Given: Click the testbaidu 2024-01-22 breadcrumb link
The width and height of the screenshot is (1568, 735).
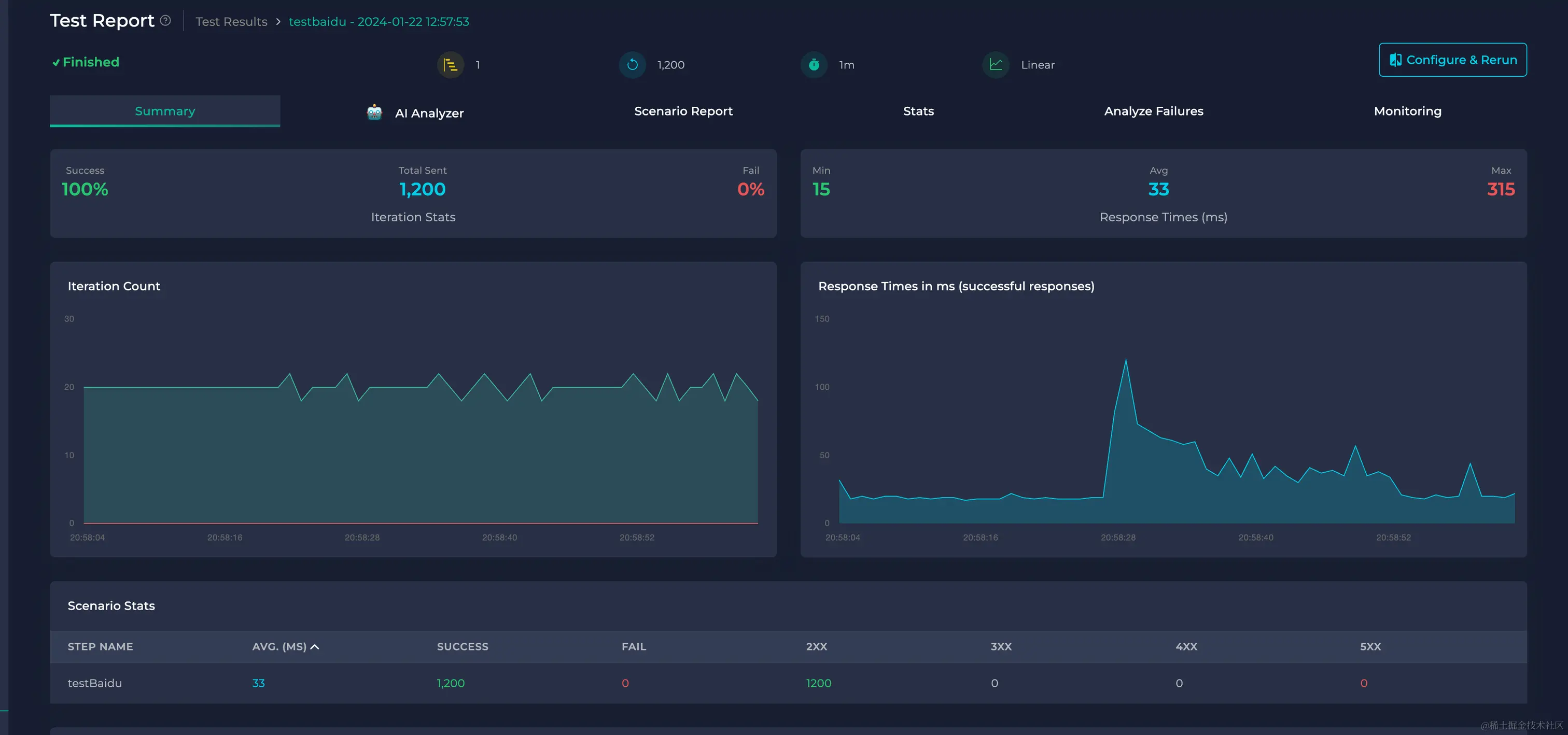Looking at the screenshot, I should click(x=379, y=22).
